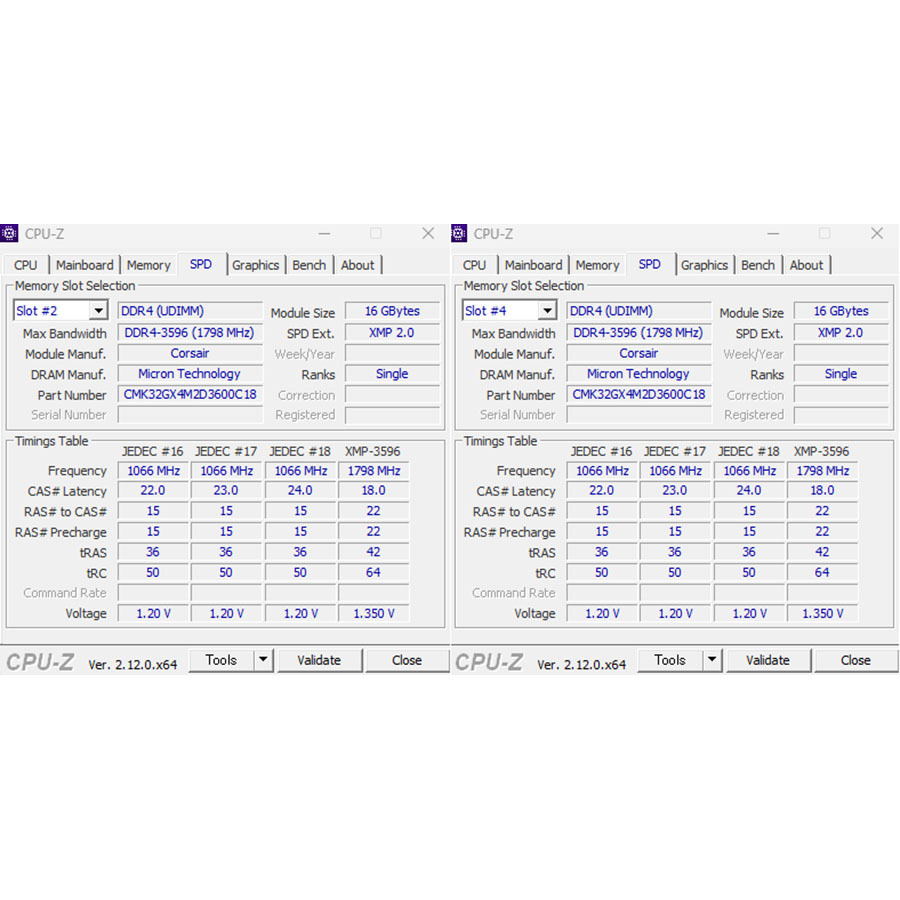Click Module Size 16 GBytes in left window
The image size is (900, 900).
click(x=393, y=311)
